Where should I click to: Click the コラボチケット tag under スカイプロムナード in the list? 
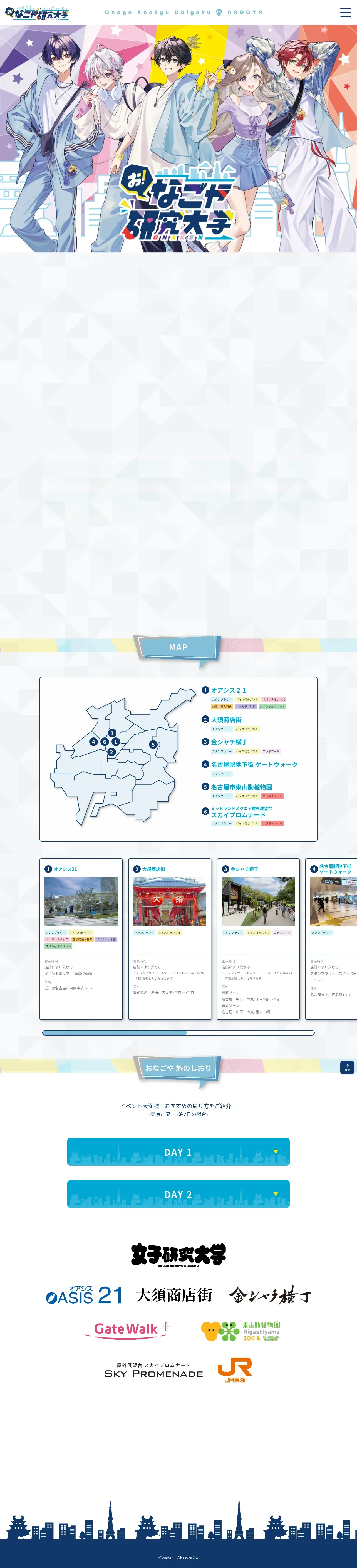click(x=272, y=824)
